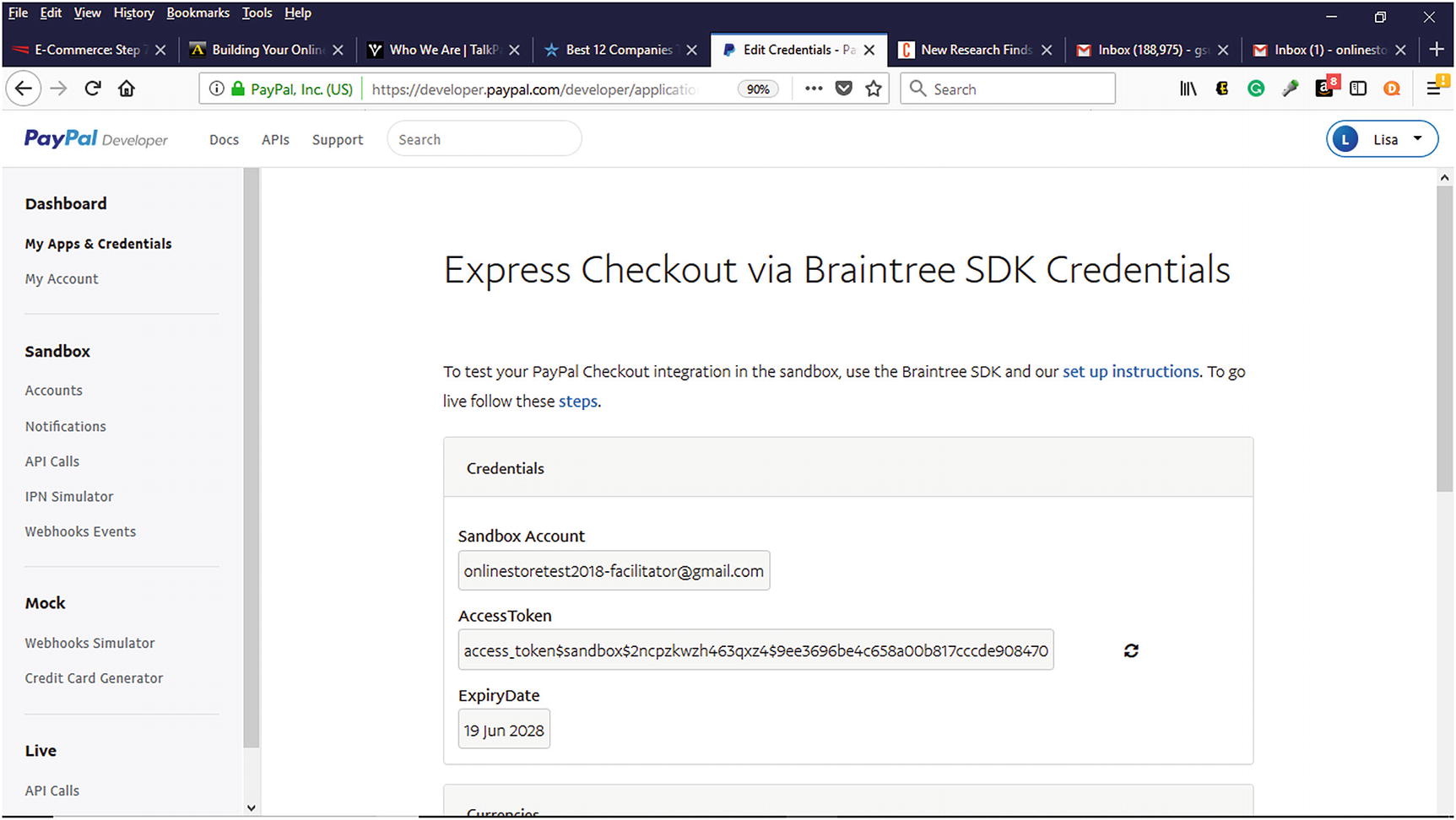Screen dimensions: 1456x820
Task: Go back to the previous page
Action: click(x=24, y=89)
